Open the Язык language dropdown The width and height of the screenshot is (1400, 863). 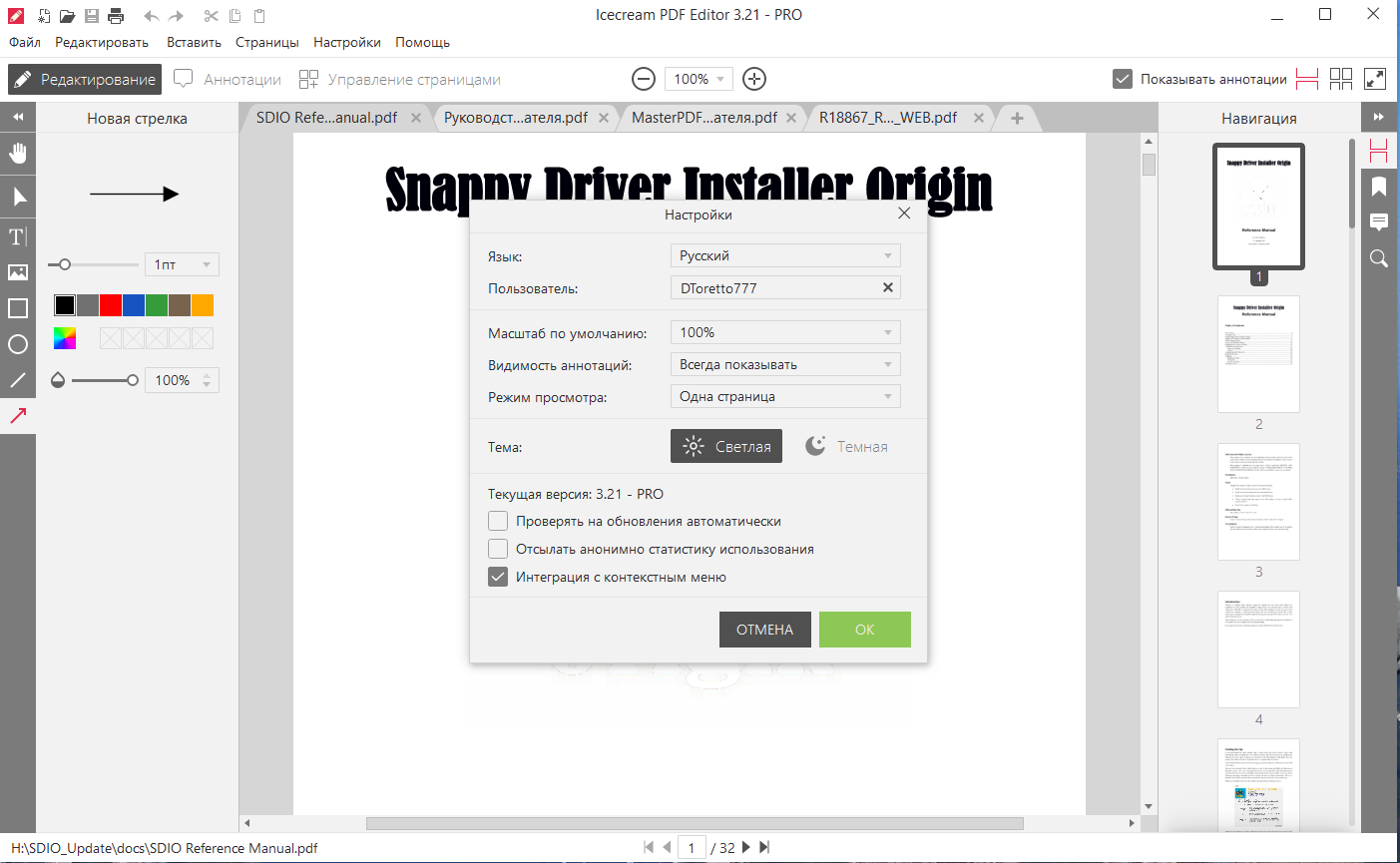(785, 255)
